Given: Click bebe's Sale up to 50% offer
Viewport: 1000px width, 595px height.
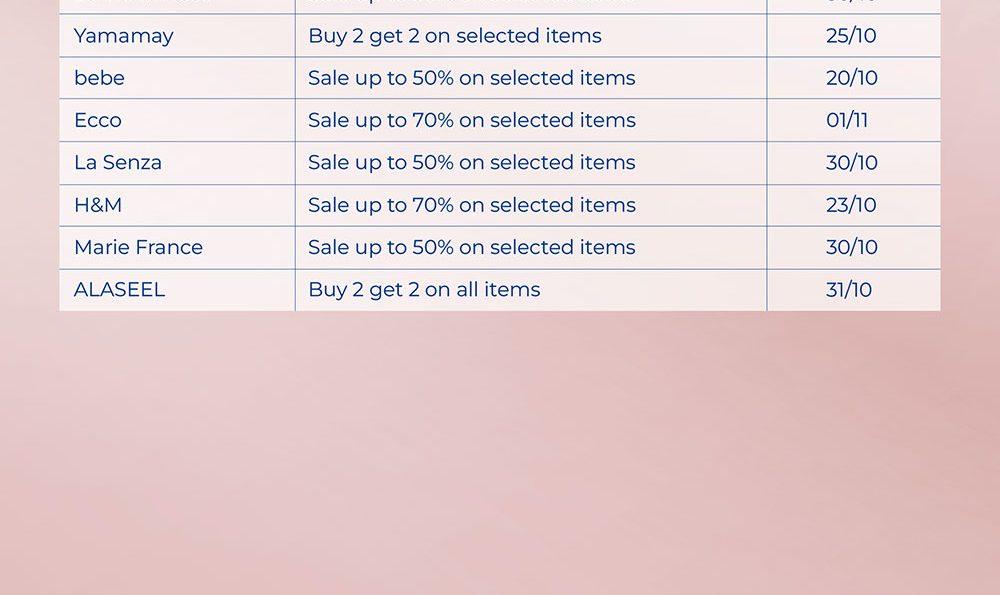Looking at the screenshot, I should pyautogui.click(x=471, y=78).
